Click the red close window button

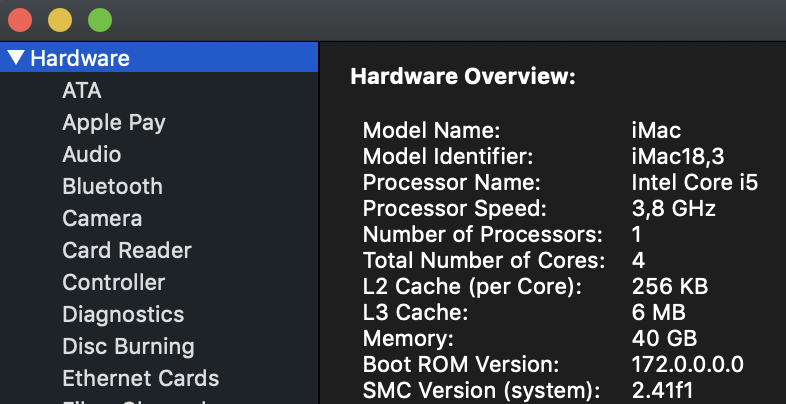[20, 19]
